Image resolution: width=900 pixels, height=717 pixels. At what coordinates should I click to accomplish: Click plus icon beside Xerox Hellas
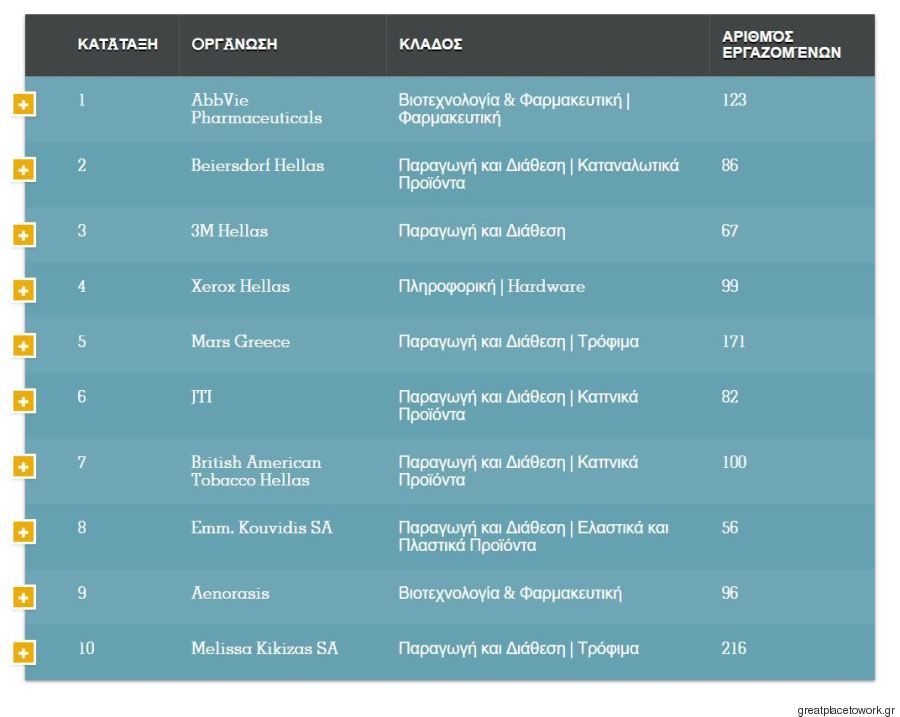pyautogui.click(x=24, y=290)
